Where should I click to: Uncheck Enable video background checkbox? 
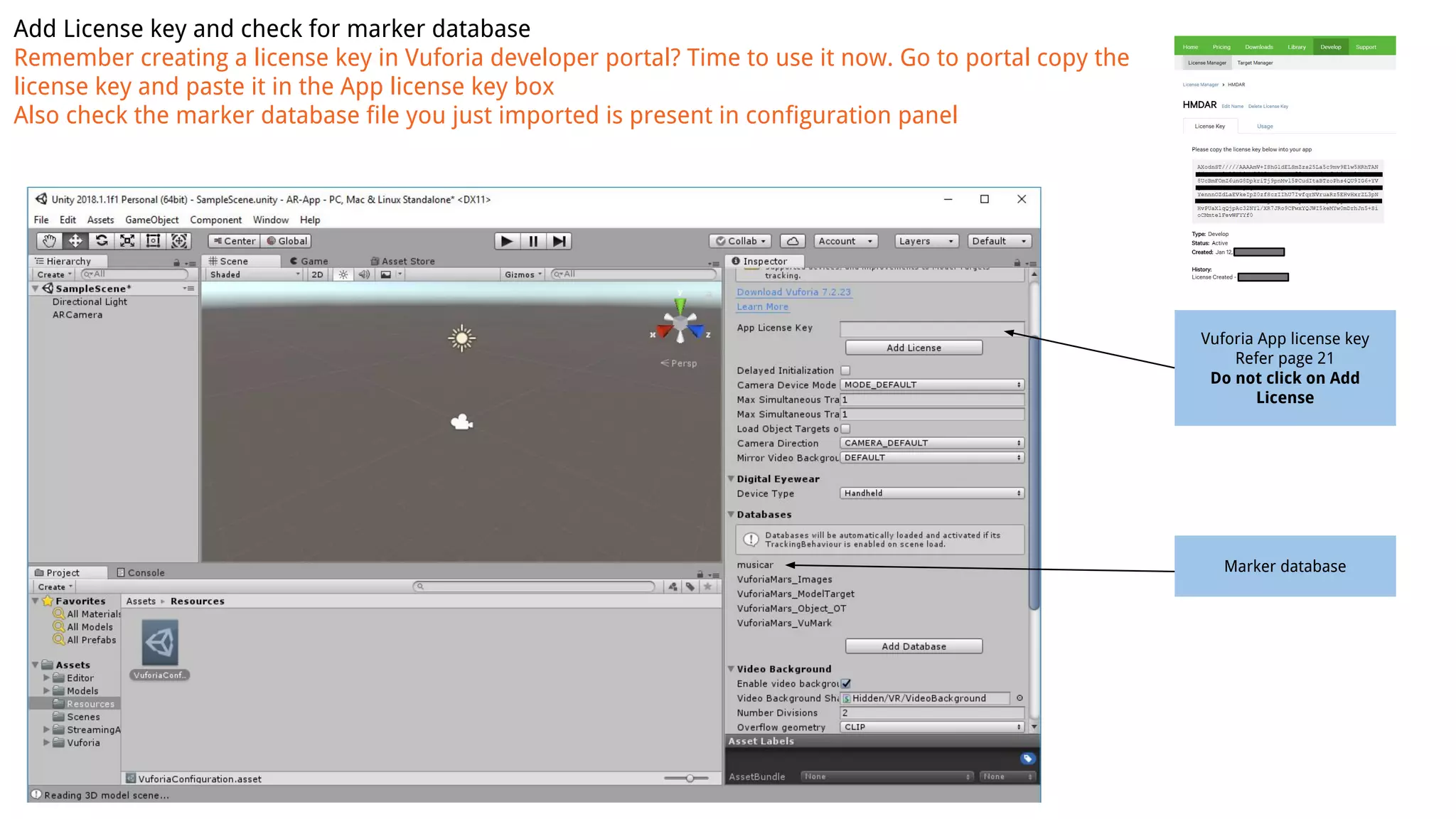click(x=846, y=684)
